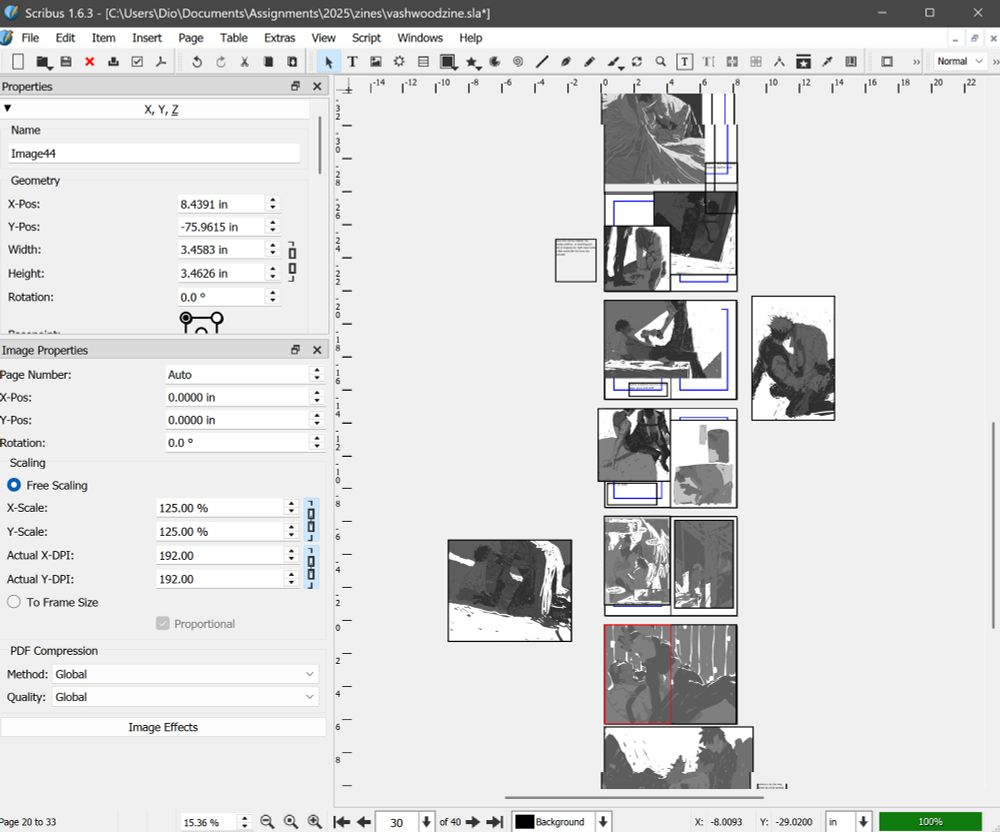Choose the Rotate Item tool

point(637,62)
